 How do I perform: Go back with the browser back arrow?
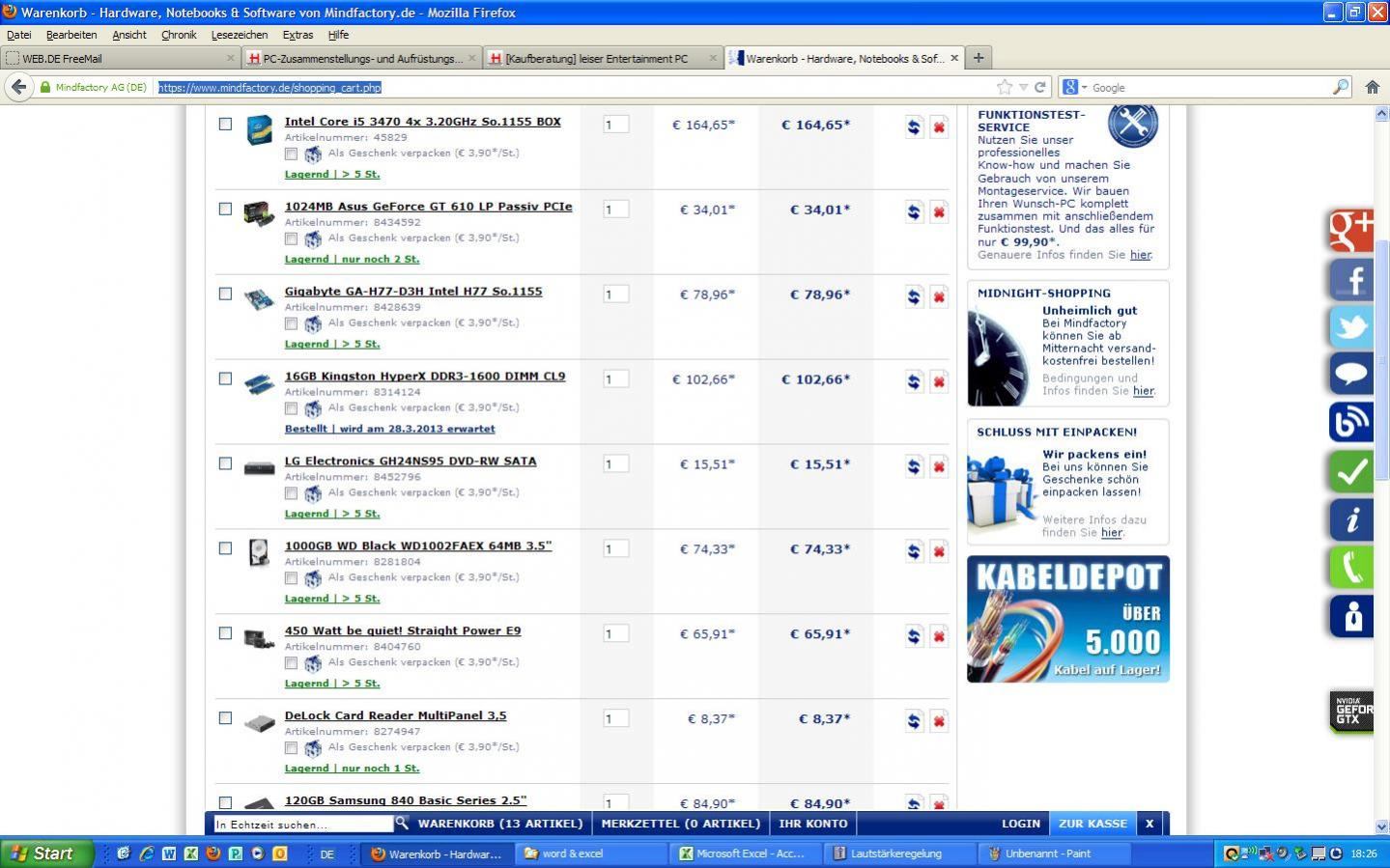pyautogui.click(x=18, y=87)
